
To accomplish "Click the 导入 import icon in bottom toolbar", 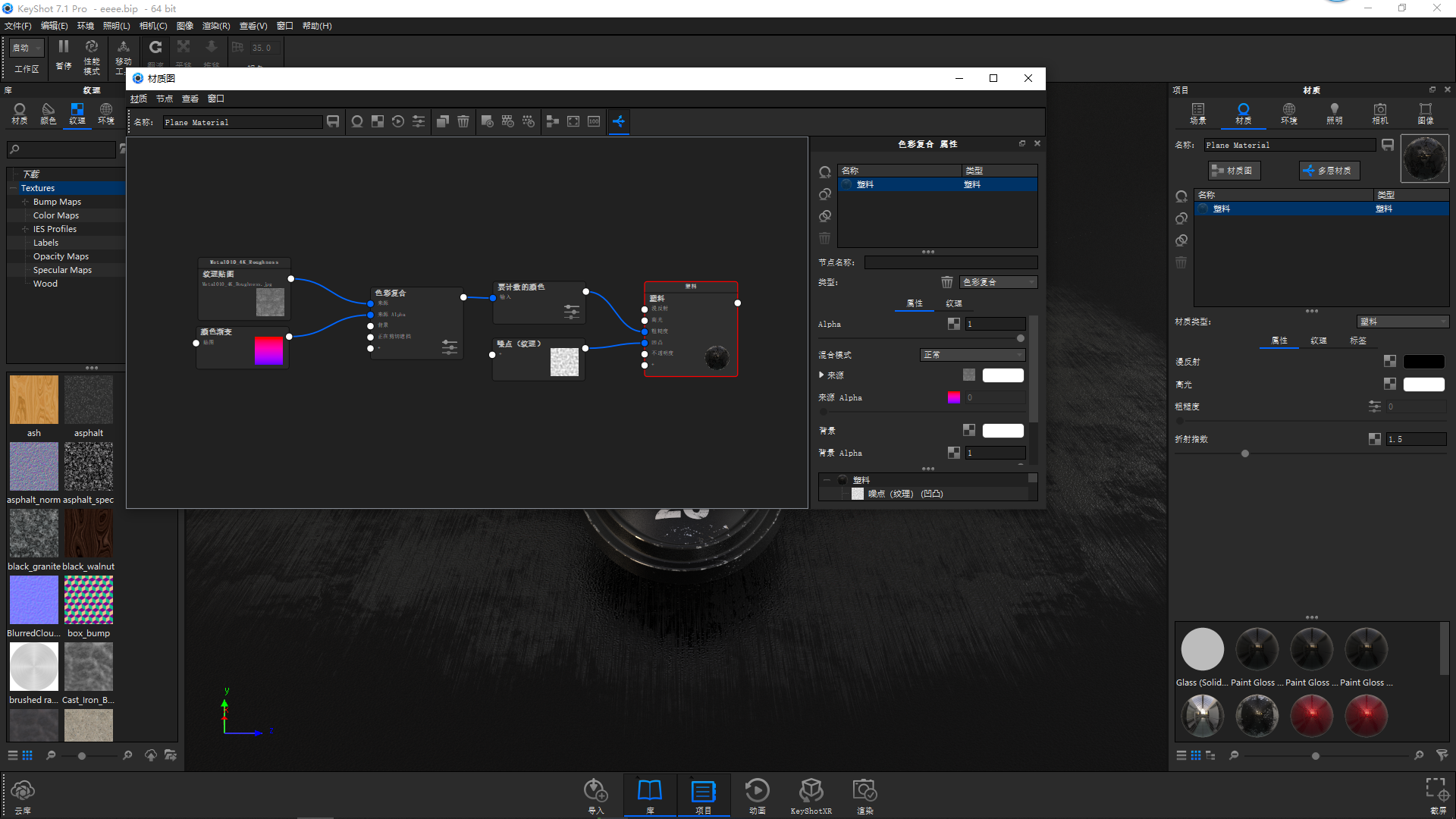I will [596, 791].
